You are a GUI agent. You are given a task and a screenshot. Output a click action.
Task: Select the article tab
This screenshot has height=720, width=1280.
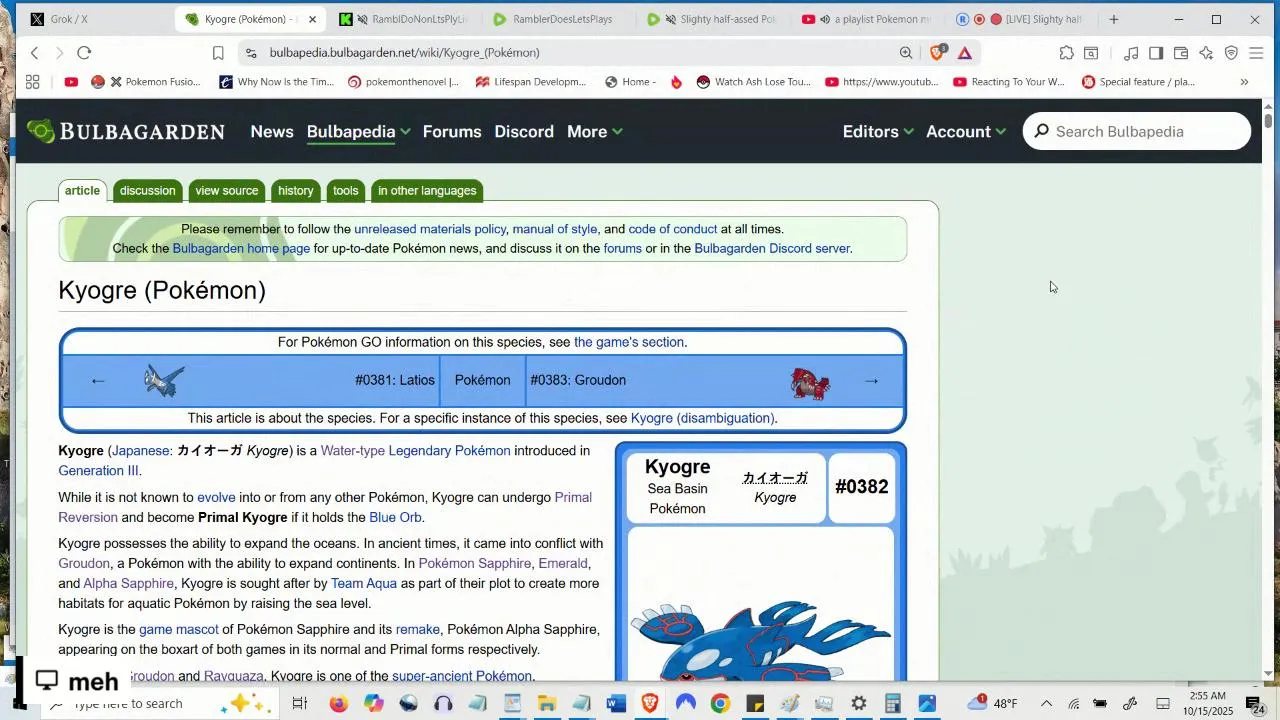82,190
